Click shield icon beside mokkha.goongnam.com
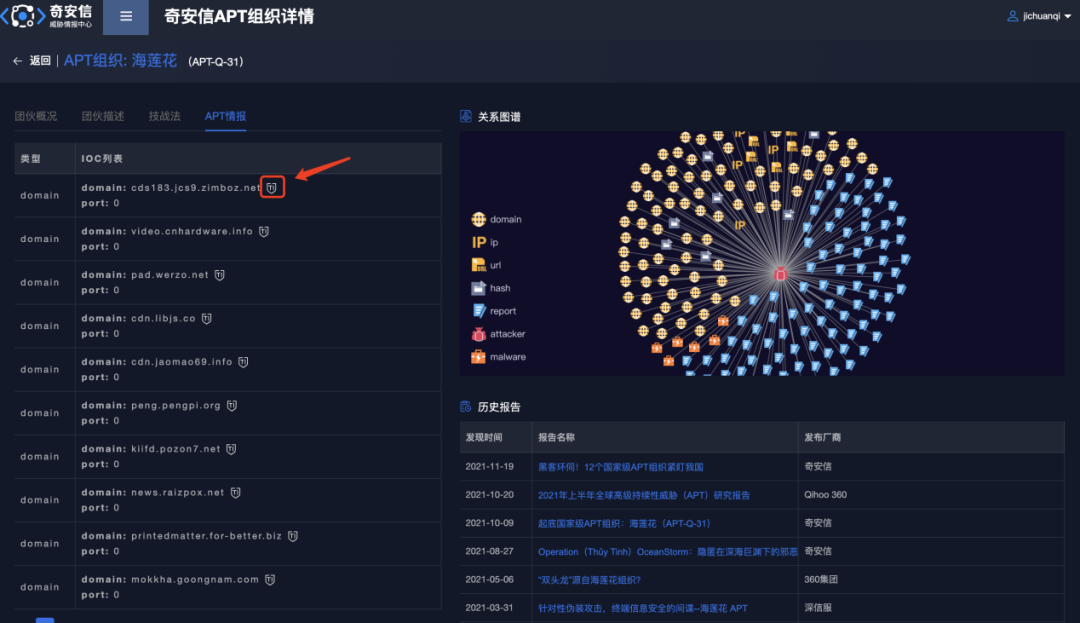Screen dimensions: 1080x623 [270, 580]
